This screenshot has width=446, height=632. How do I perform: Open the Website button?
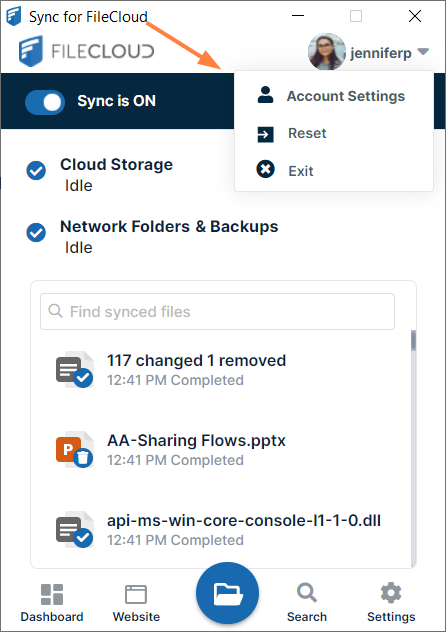pos(136,603)
